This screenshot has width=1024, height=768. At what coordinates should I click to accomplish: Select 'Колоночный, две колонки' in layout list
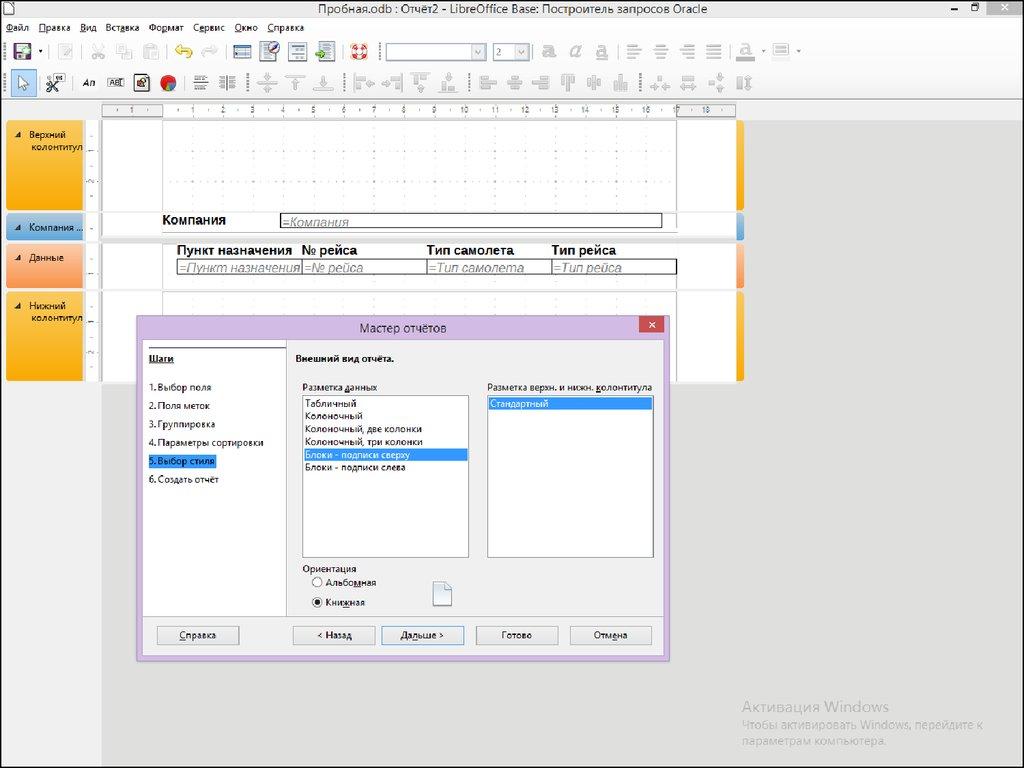click(x=363, y=429)
